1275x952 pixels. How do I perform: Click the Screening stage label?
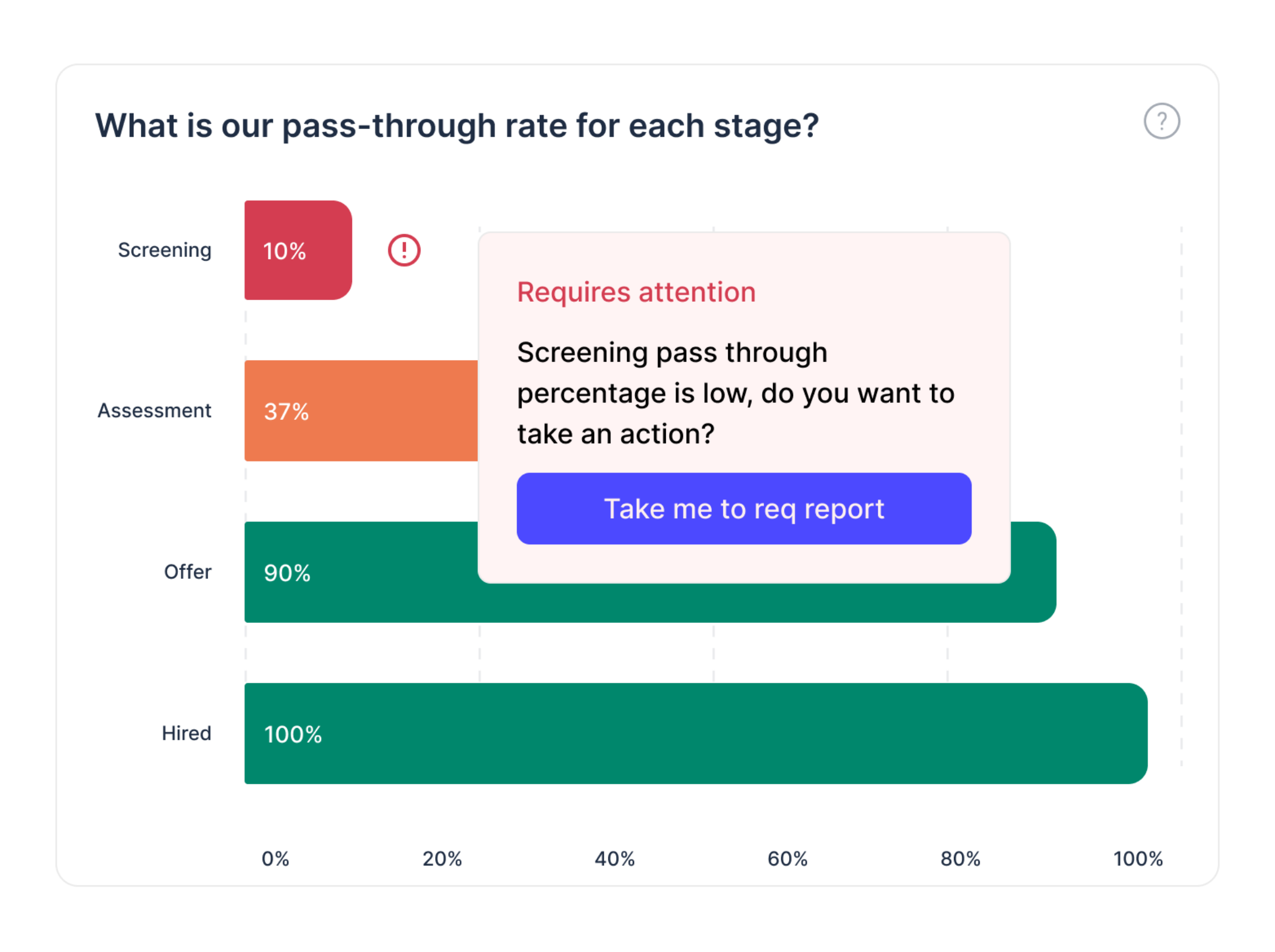164,250
